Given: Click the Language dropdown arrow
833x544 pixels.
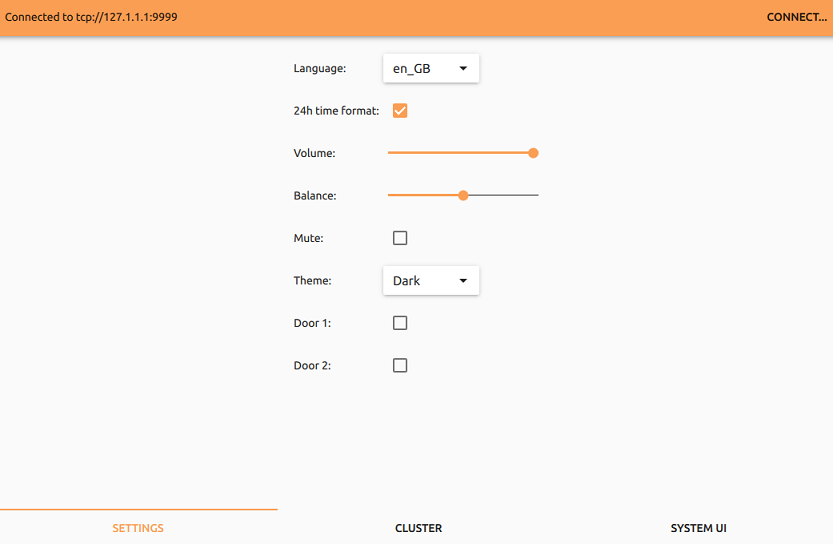Looking at the screenshot, I should 463,68.
